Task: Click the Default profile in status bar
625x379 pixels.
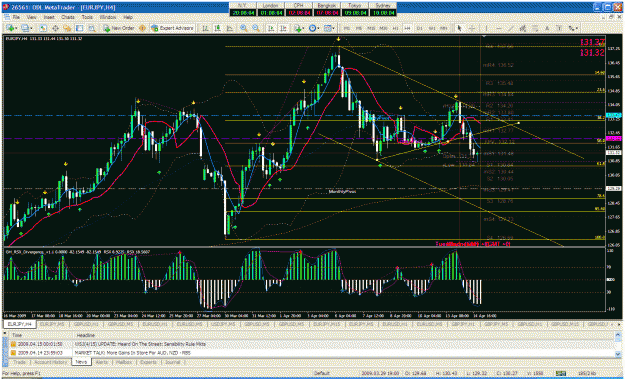Action: (x=322, y=373)
